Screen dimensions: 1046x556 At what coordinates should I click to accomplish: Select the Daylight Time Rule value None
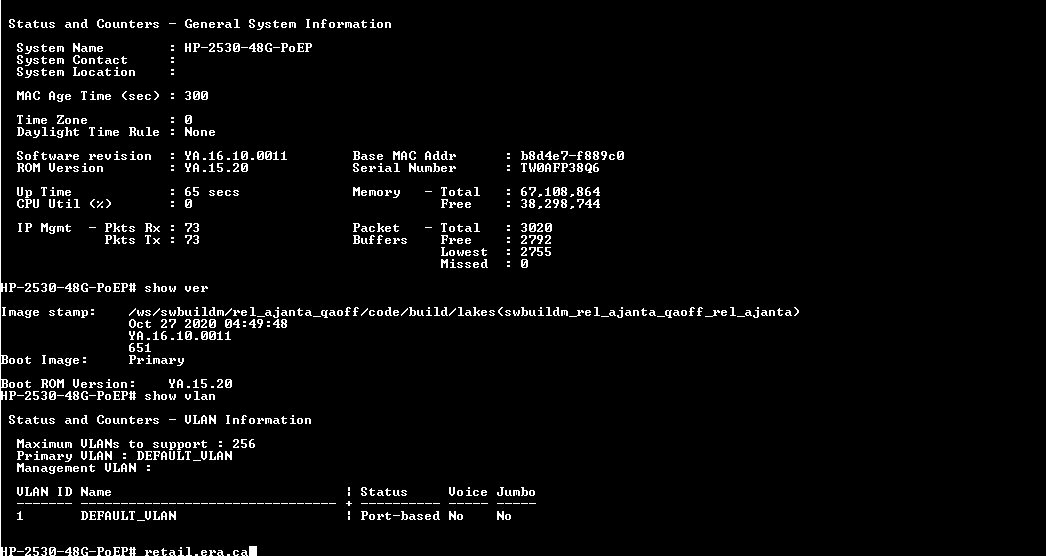[200, 132]
